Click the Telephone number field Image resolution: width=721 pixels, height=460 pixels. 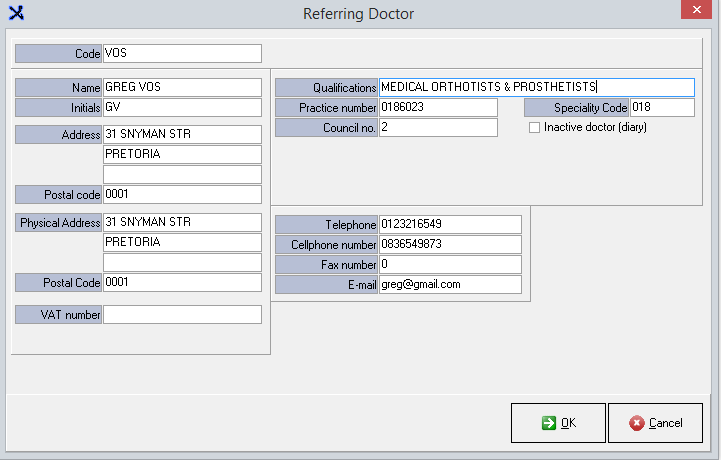point(450,225)
